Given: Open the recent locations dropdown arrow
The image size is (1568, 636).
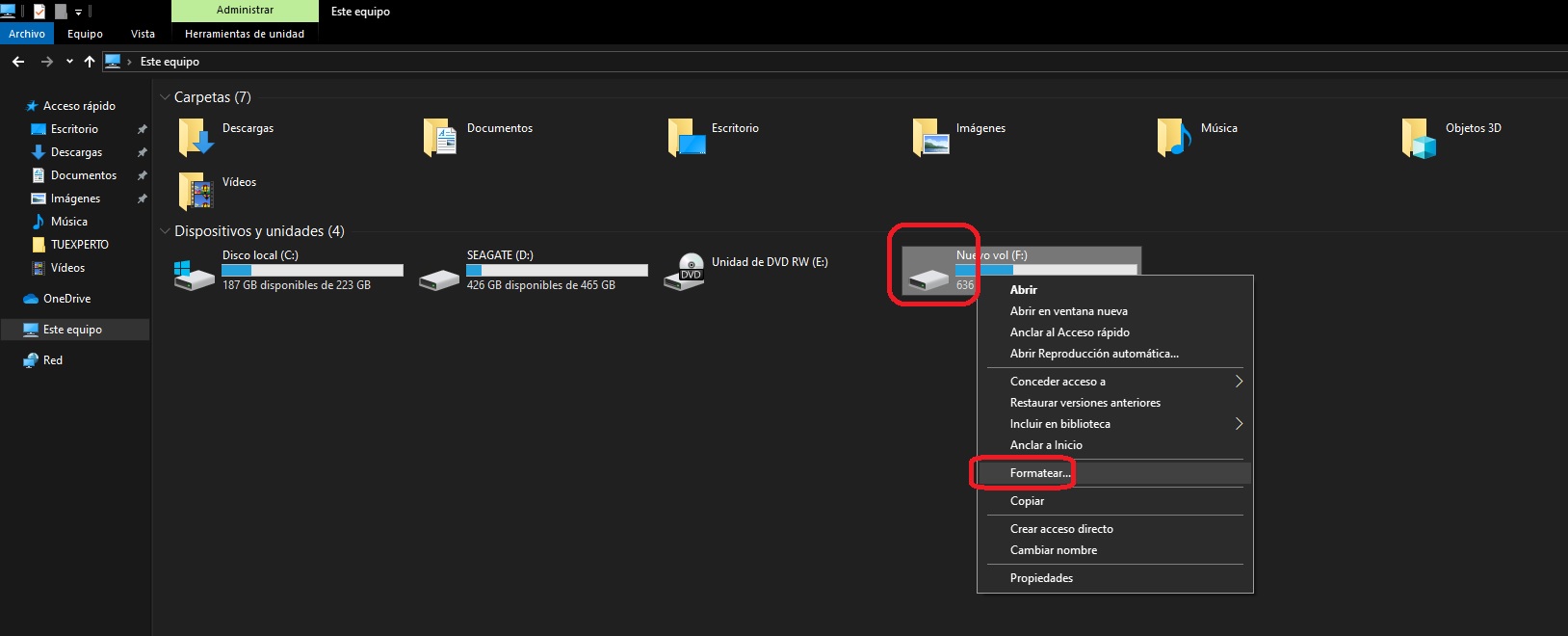Looking at the screenshot, I should tap(69, 62).
